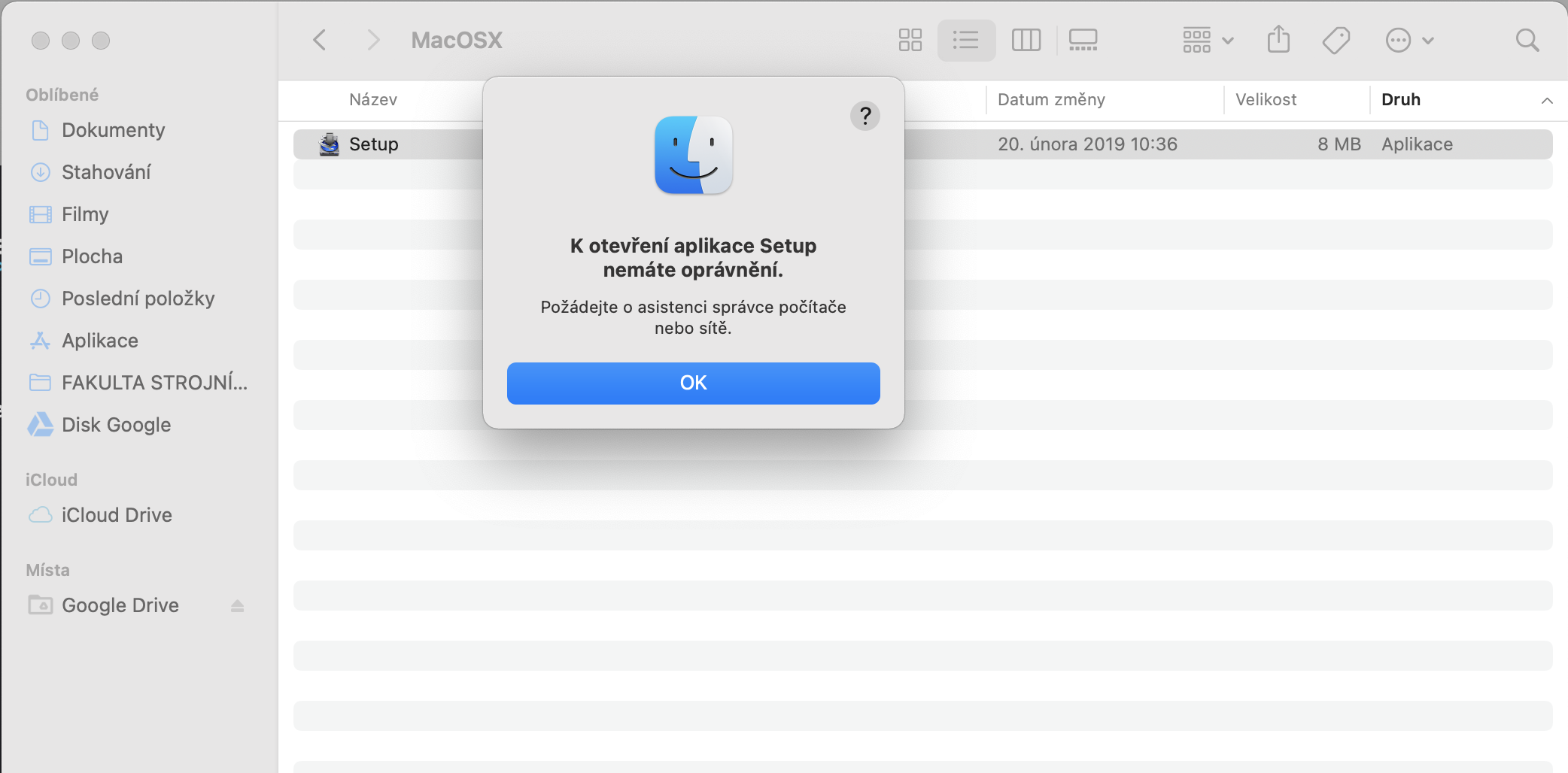This screenshot has width=1568, height=773.
Task: Switch to icon grid view
Action: [910, 40]
